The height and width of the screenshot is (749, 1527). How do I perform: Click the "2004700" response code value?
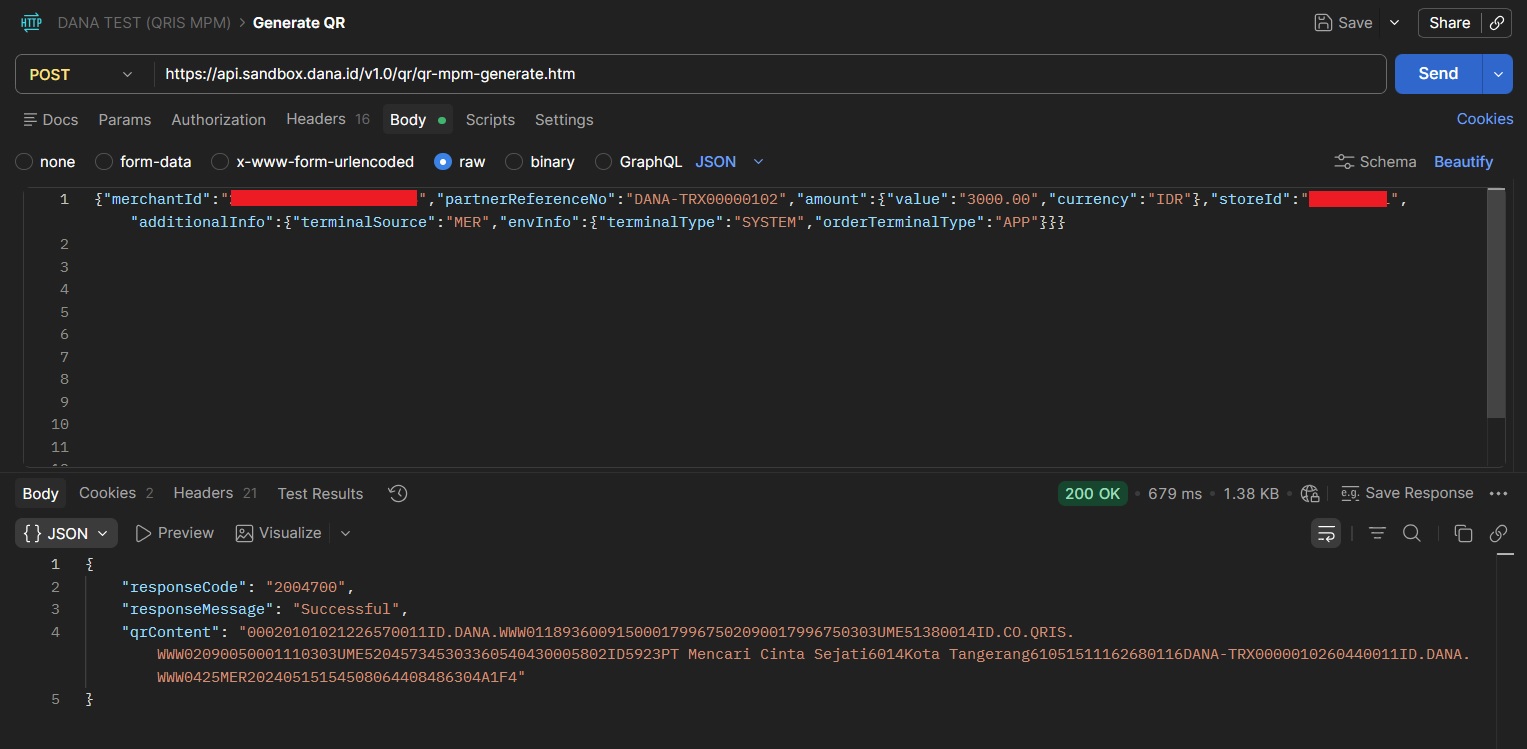(308, 587)
